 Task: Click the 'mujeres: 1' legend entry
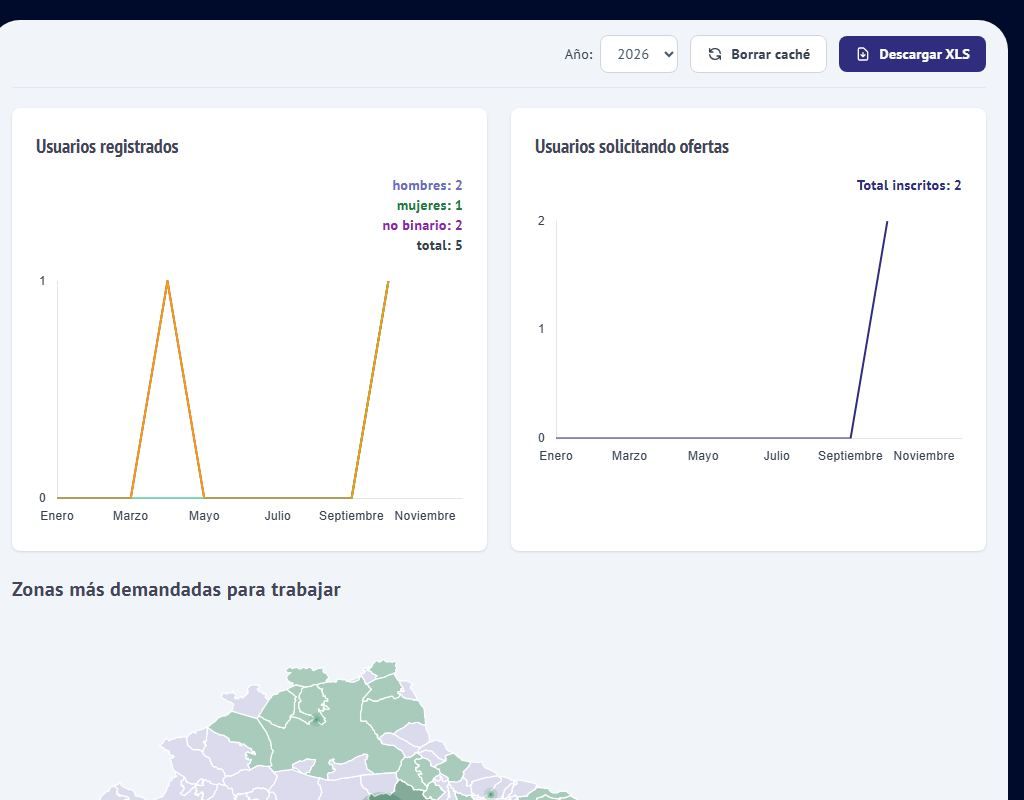click(x=430, y=206)
